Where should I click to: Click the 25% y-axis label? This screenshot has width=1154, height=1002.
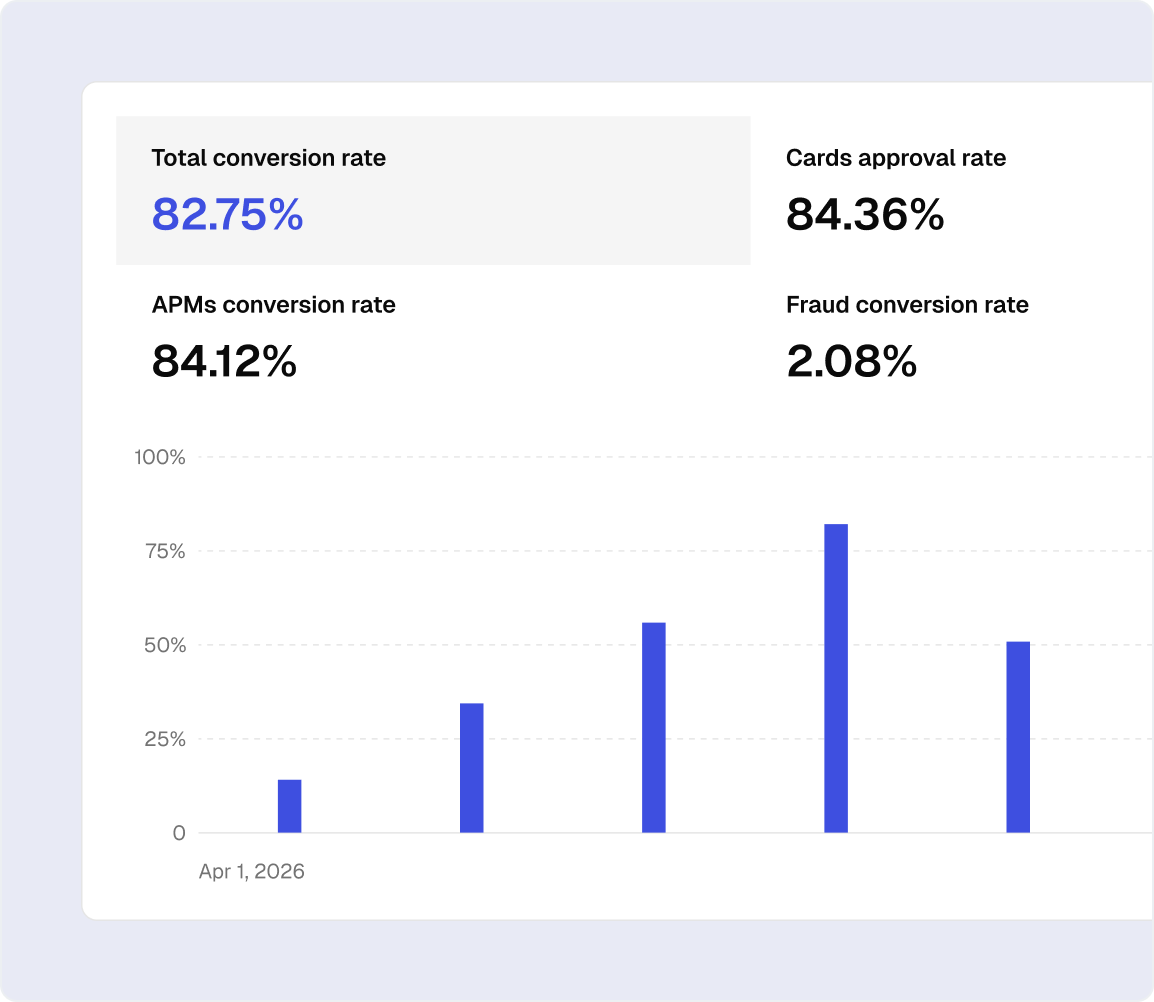coord(164,740)
